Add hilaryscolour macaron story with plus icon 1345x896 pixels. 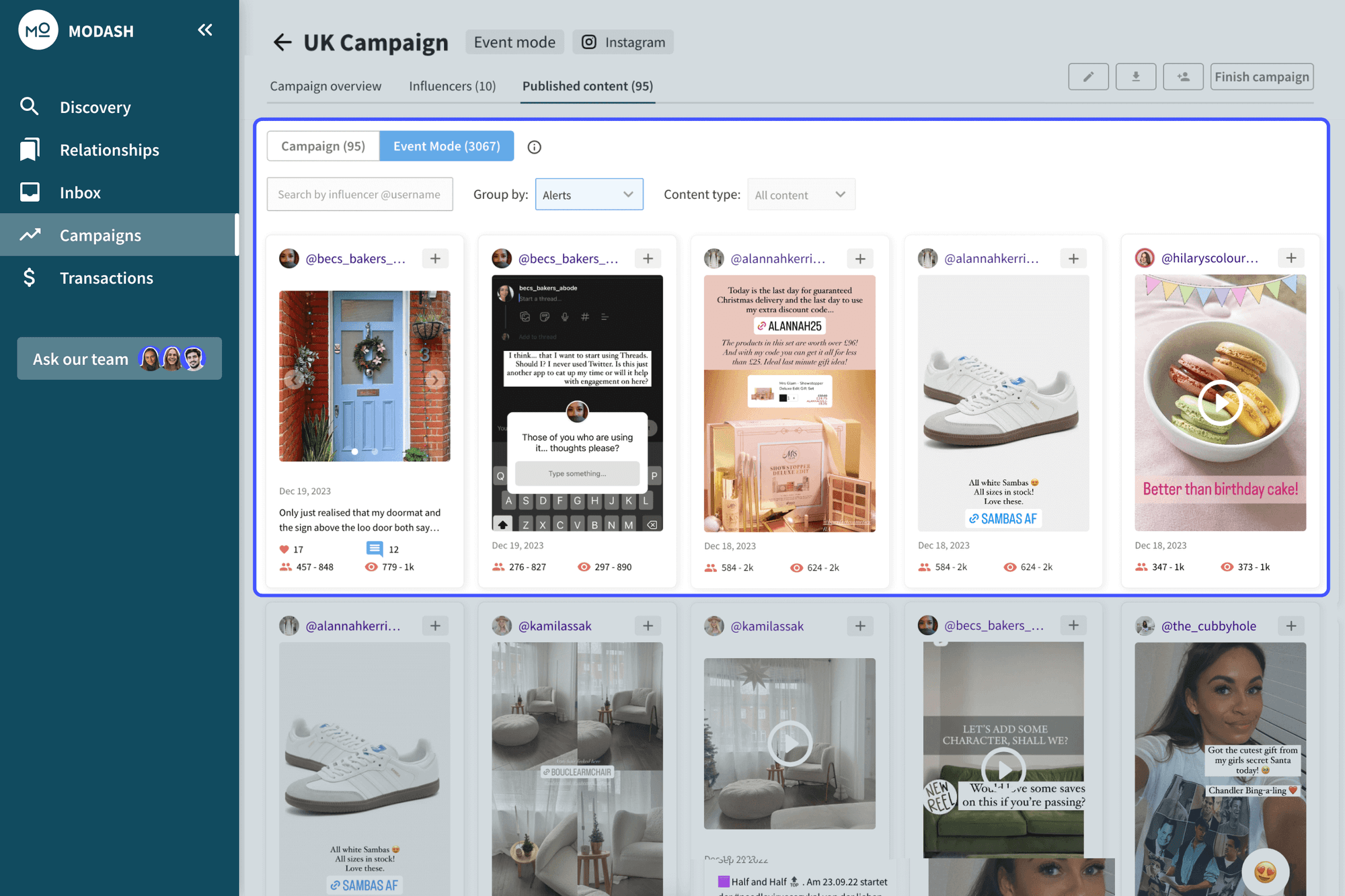click(1291, 258)
